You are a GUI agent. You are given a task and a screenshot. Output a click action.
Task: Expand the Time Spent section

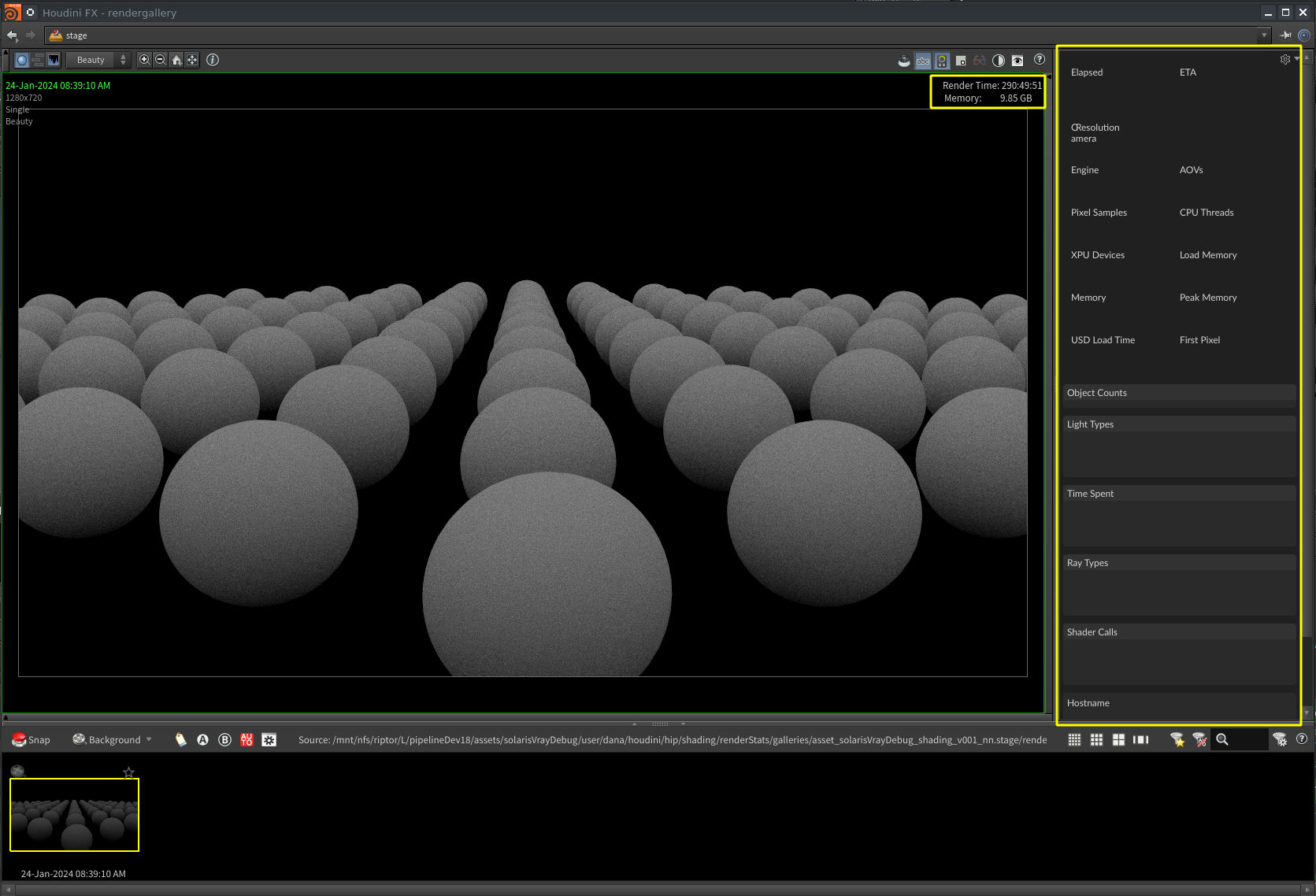[1179, 493]
